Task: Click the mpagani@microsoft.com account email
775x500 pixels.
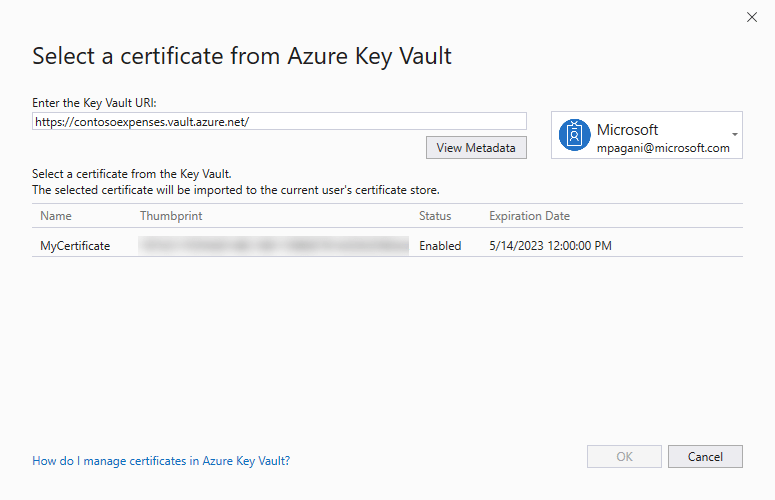Action: click(663, 148)
